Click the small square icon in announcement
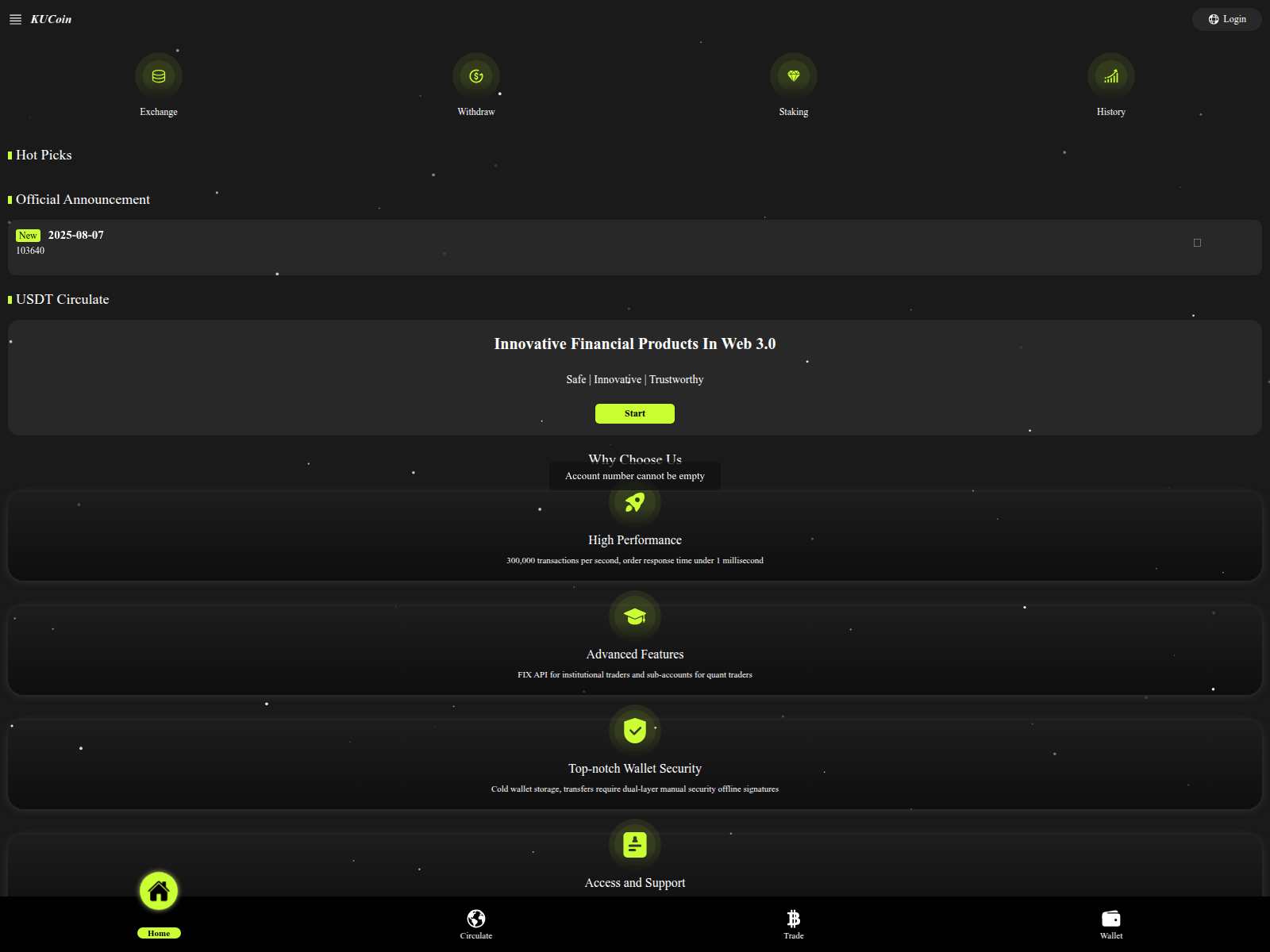 tap(1197, 243)
